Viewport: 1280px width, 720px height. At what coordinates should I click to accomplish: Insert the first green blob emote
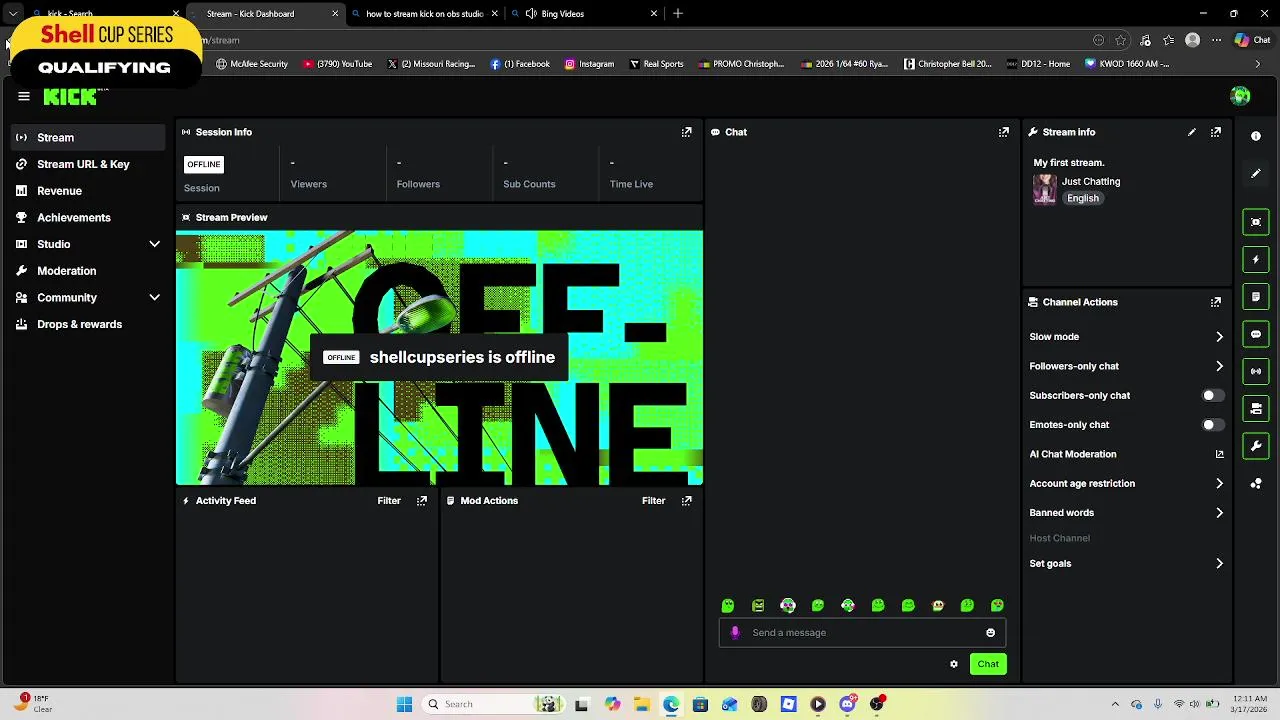728,606
